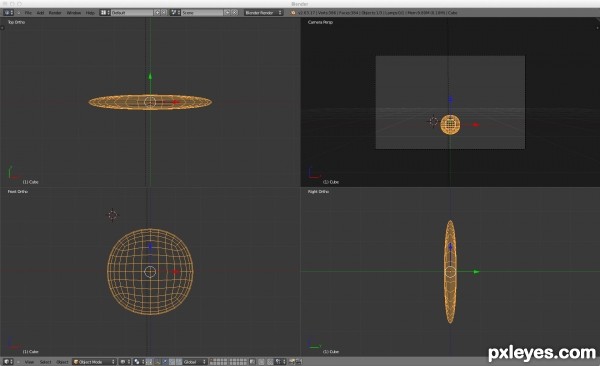
Task: Click the Default screen layout name field
Action: (x=132, y=13)
